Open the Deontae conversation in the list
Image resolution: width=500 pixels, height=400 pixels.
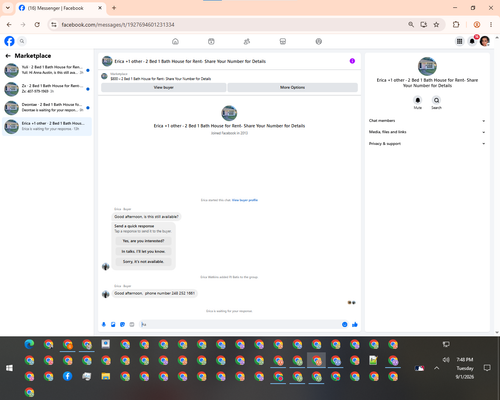[x=47, y=108]
